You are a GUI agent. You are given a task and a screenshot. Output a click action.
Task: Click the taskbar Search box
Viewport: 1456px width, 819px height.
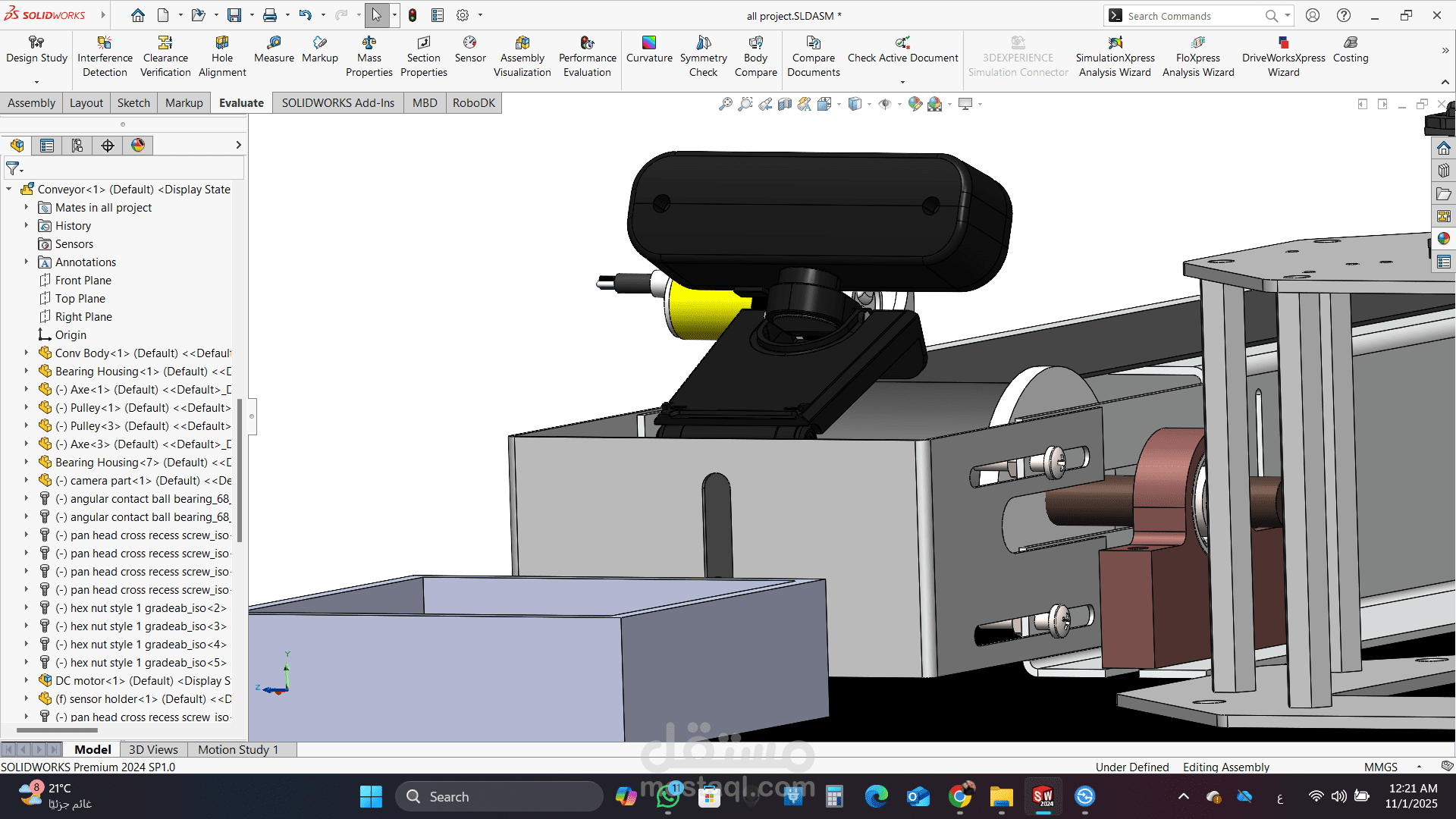coord(500,796)
